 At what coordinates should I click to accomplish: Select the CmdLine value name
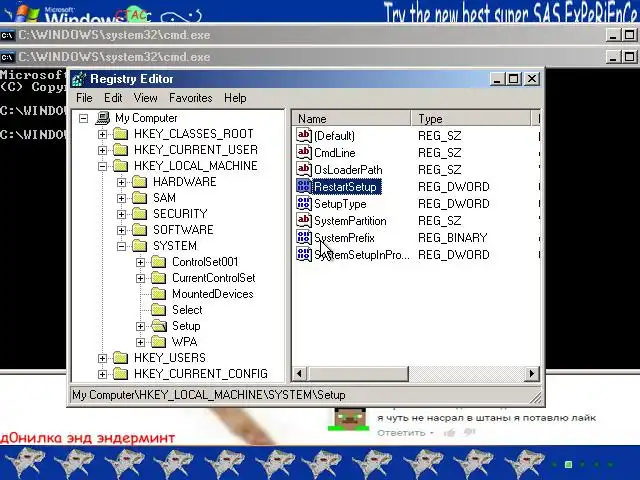tap(335, 153)
